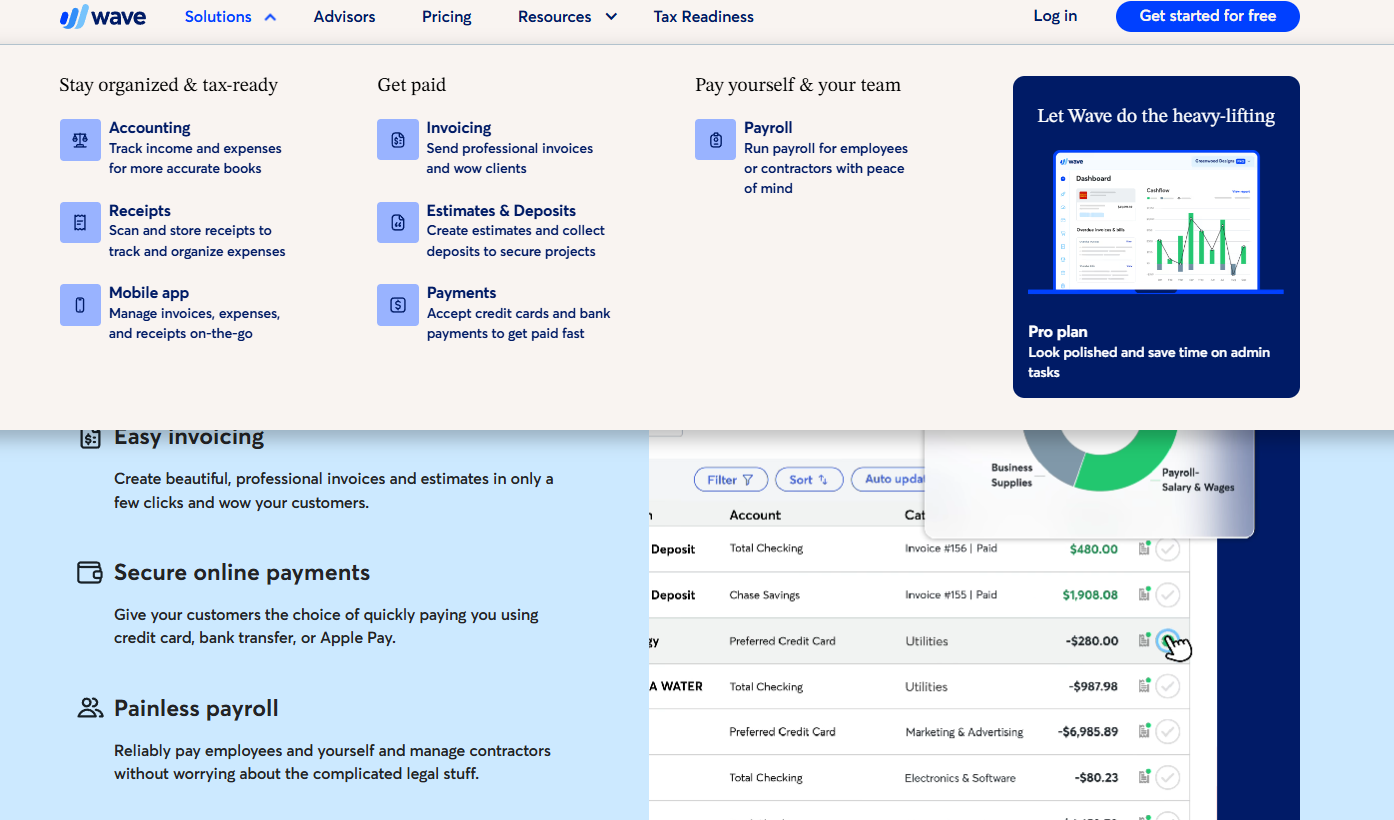Open the Sort dropdown in the transactions list
Viewport: 1394px width, 820px height.
click(808, 479)
